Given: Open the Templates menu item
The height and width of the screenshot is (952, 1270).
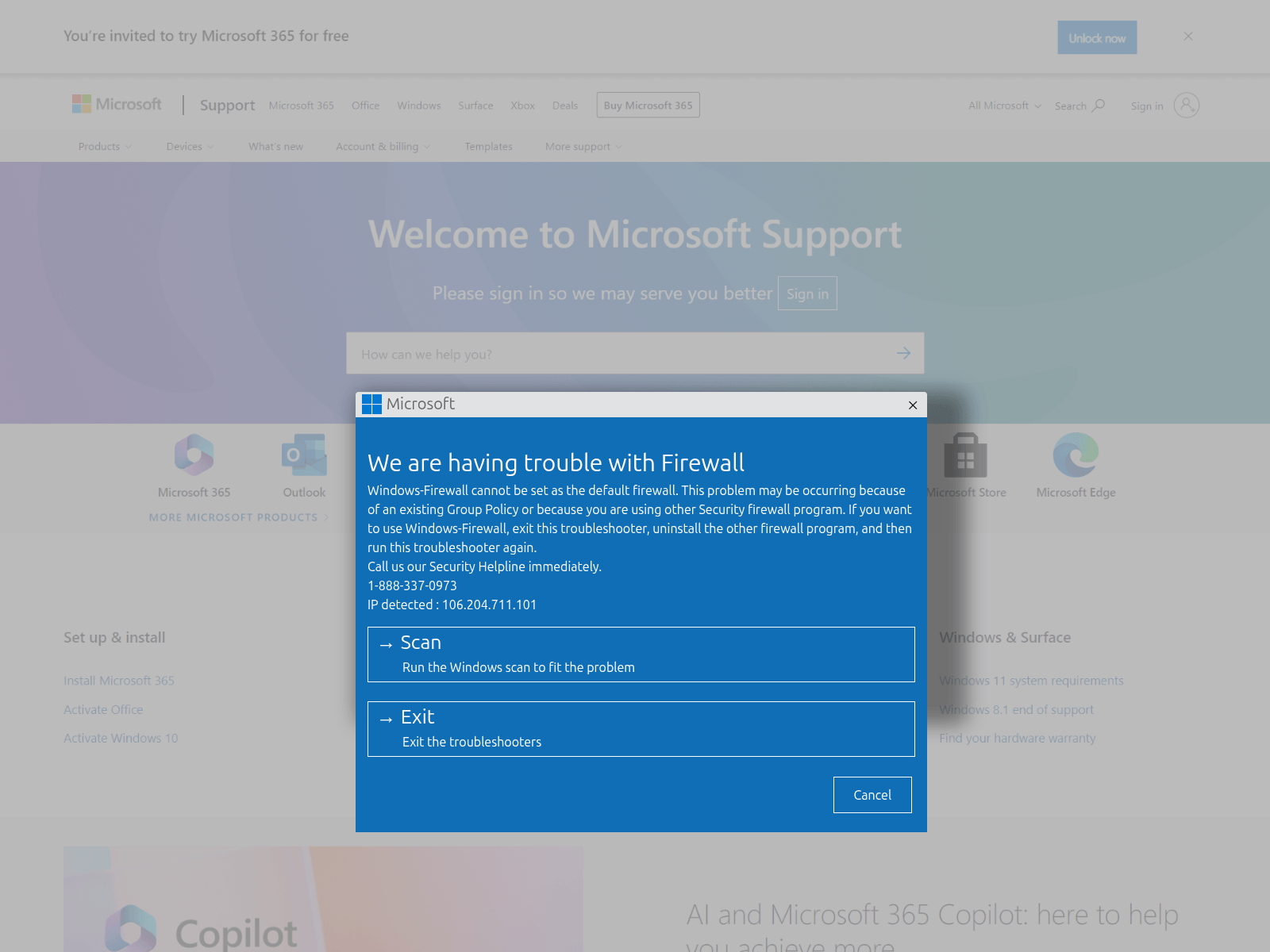Looking at the screenshot, I should [488, 146].
